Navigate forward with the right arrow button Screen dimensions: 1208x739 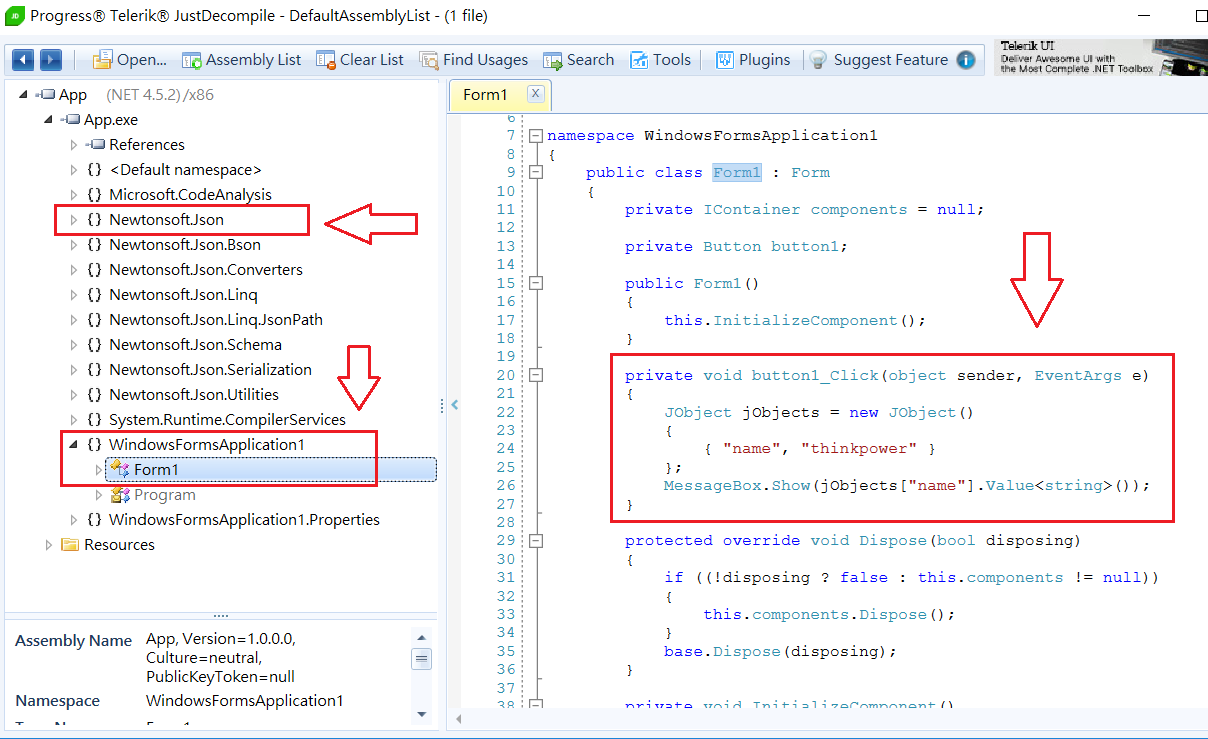50,60
